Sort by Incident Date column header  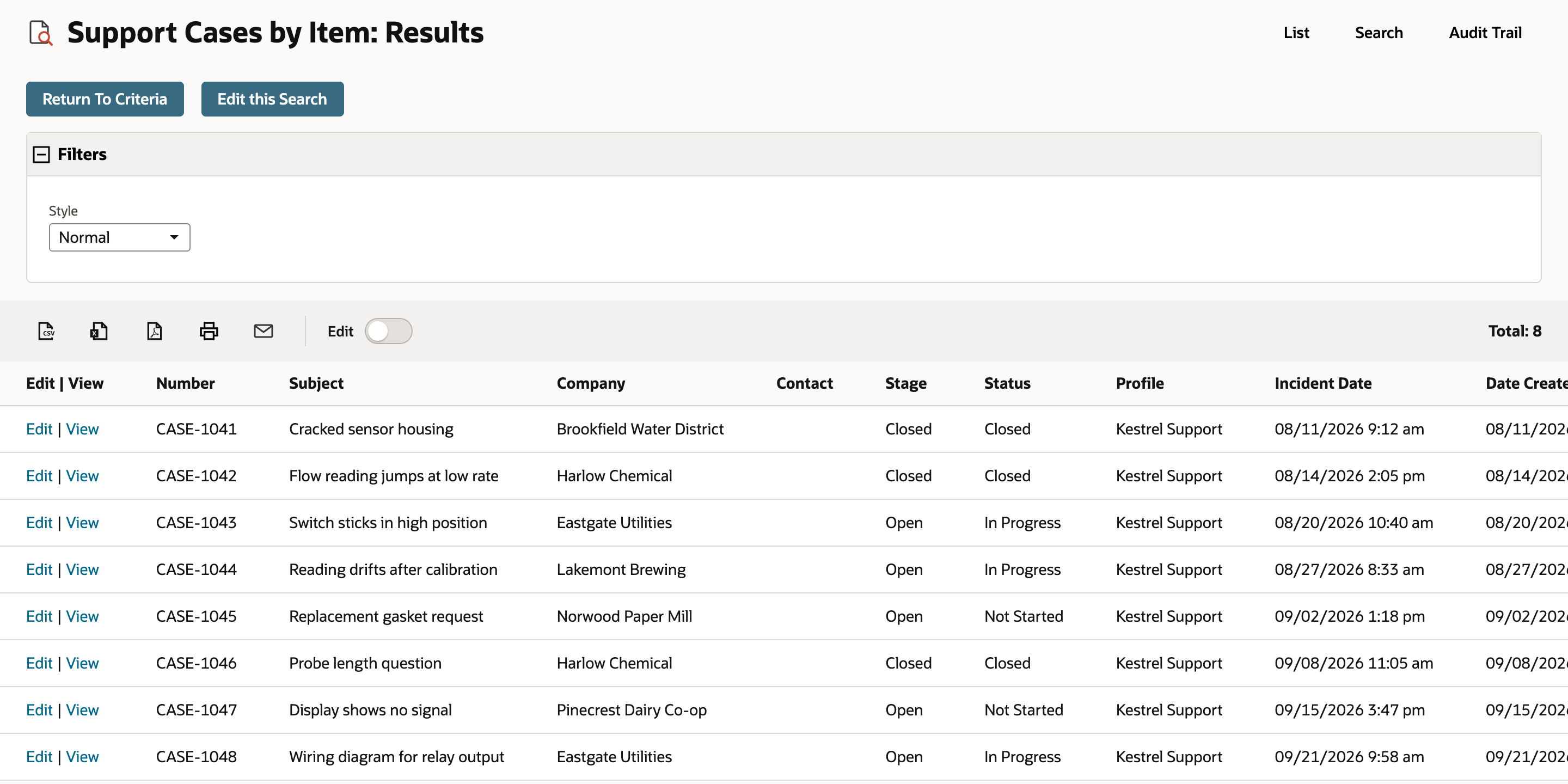click(1322, 383)
